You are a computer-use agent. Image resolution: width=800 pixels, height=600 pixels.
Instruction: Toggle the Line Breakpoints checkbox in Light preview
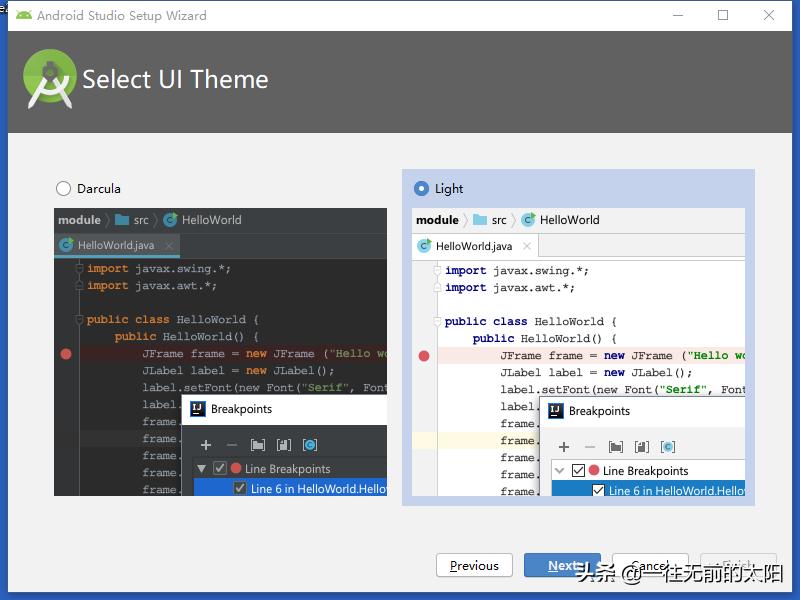point(576,469)
